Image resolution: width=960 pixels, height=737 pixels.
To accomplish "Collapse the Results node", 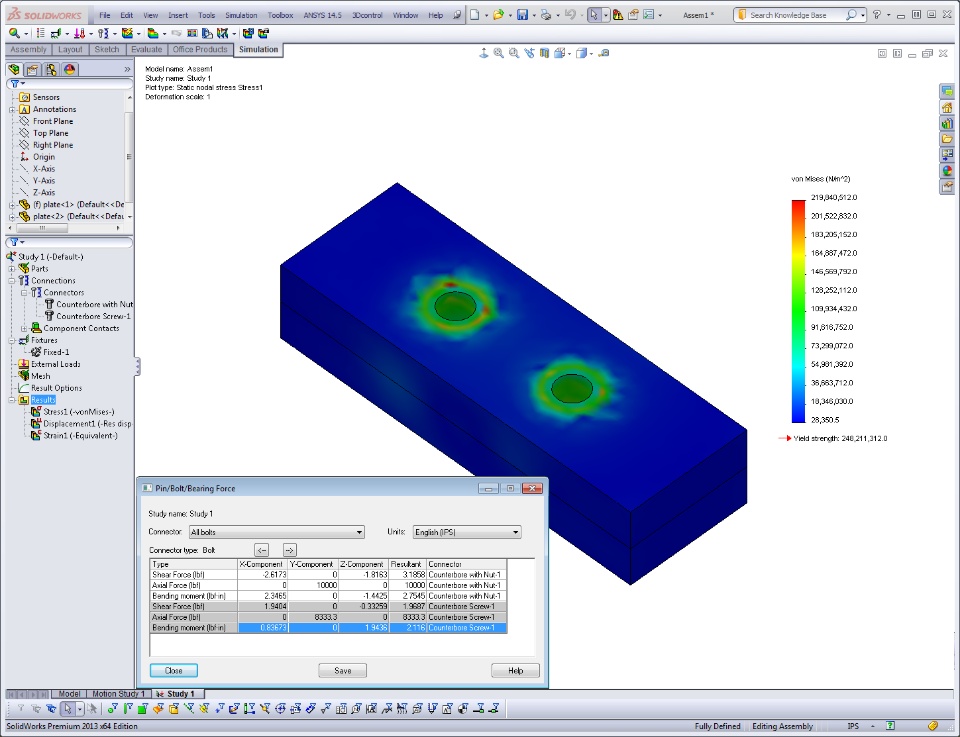I will pyautogui.click(x=12, y=400).
